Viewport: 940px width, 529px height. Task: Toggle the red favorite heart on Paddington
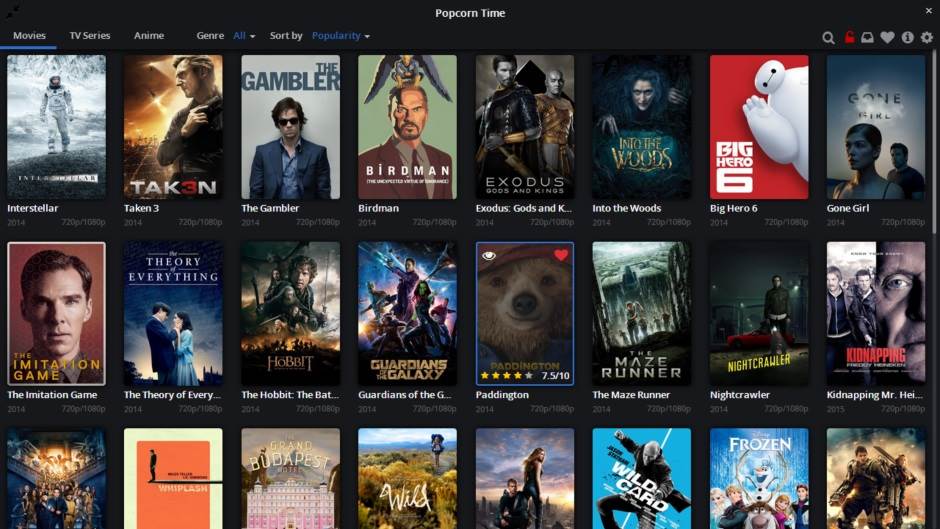point(560,256)
